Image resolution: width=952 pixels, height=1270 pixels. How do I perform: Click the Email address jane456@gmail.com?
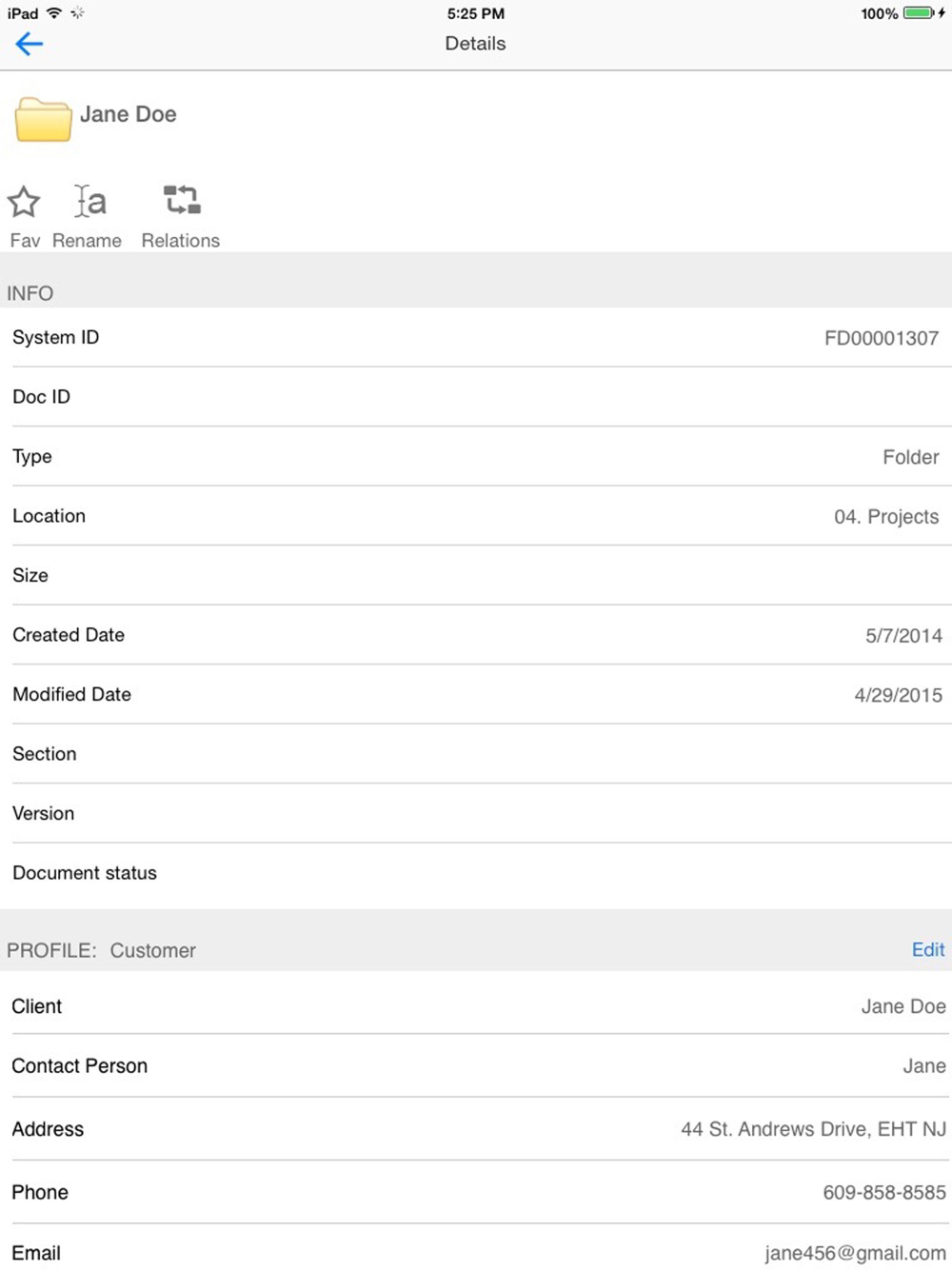pos(854,1254)
